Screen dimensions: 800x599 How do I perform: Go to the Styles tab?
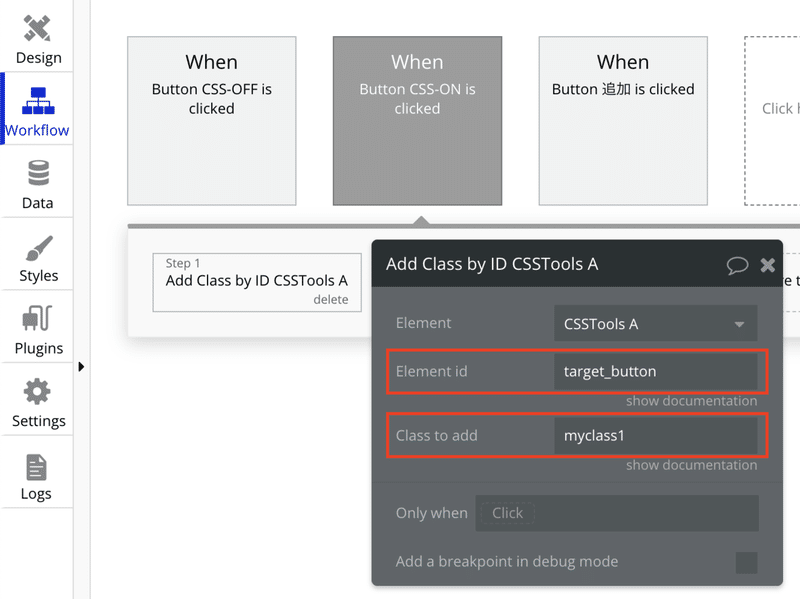[x=38, y=258]
